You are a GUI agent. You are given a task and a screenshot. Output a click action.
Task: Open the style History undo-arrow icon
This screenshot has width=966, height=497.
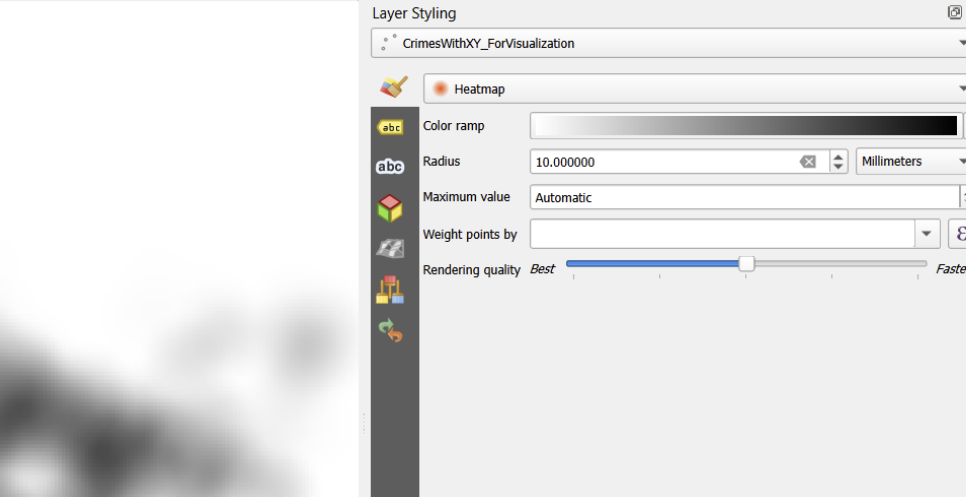tap(390, 330)
